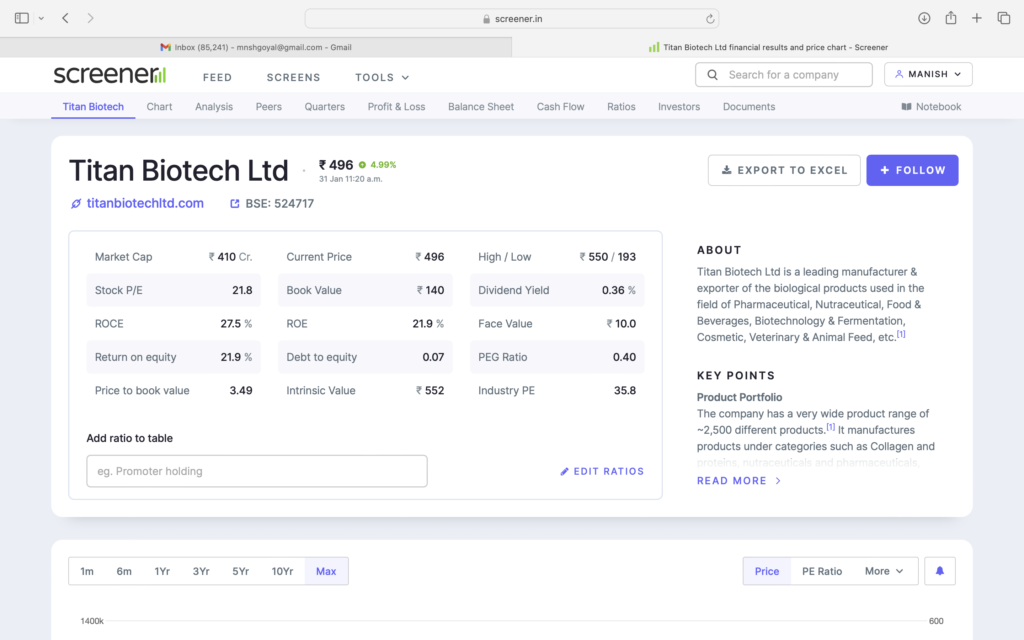Click the Search for a company field
Viewport: 1024px width, 640px height.
coord(784,74)
